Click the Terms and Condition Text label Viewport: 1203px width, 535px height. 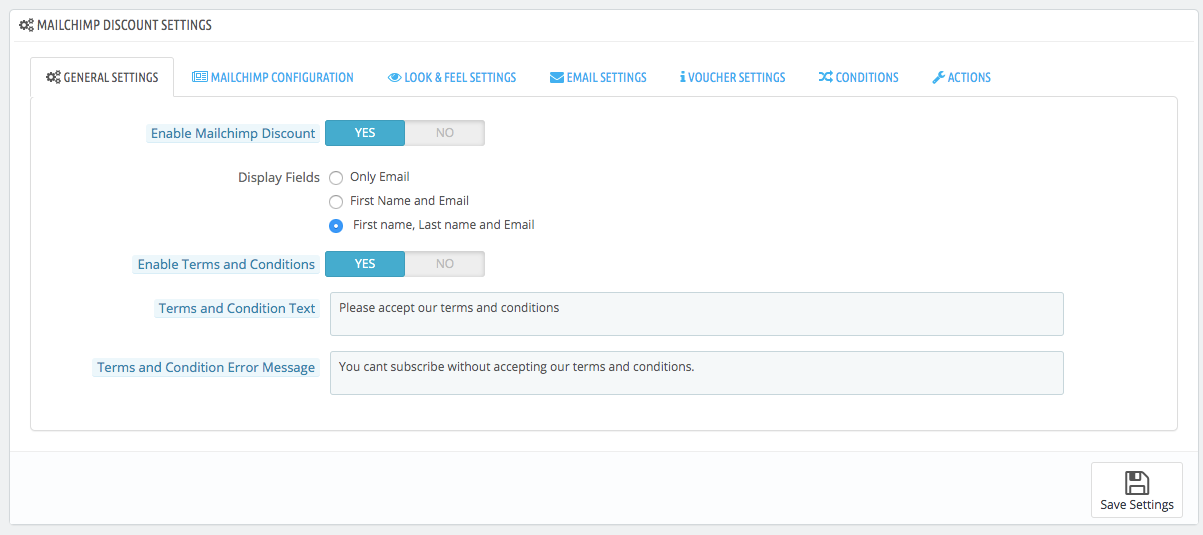tap(237, 308)
